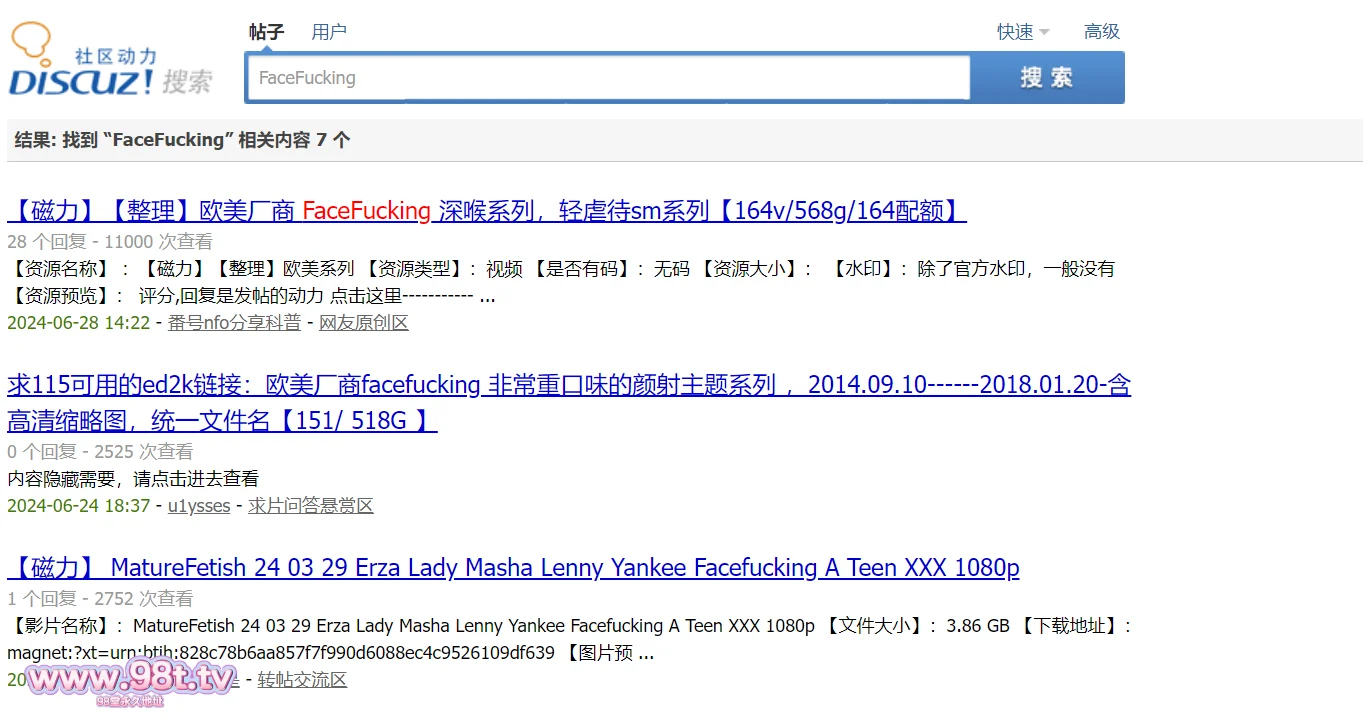Open the 高级 advanced search link
The width and height of the screenshot is (1363, 716).
click(x=1101, y=32)
